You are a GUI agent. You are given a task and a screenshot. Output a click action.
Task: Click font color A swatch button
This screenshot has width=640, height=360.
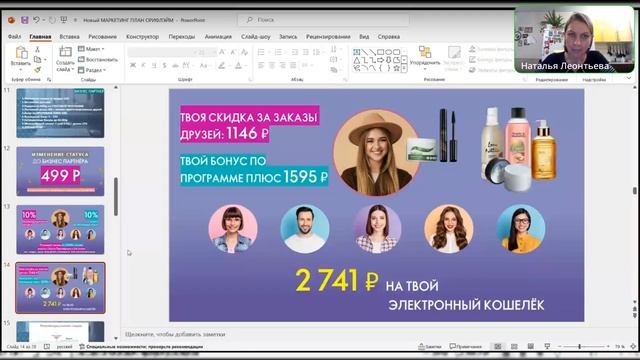point(239,65)
